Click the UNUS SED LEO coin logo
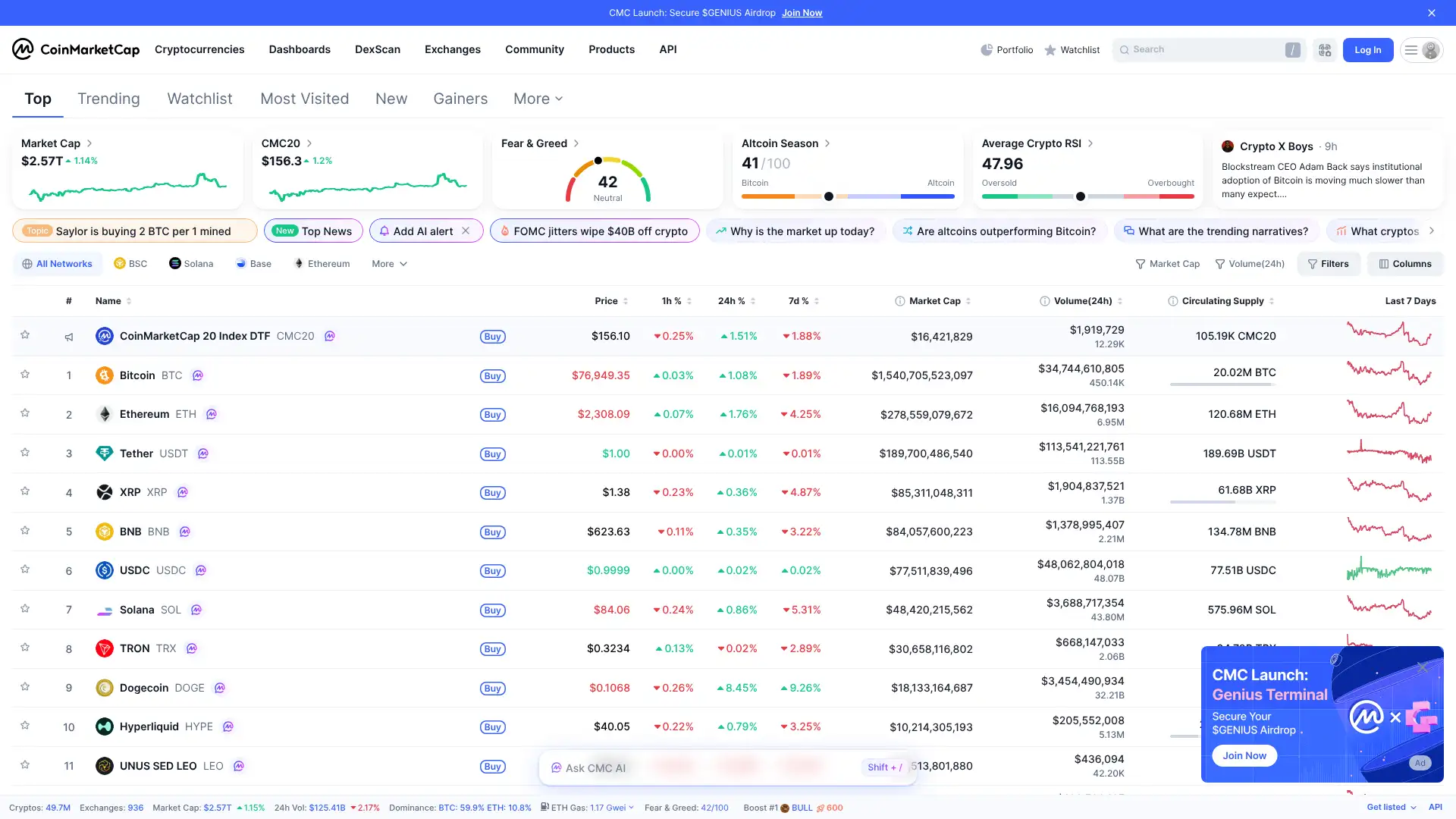The image size is (1456, 819). [x=105, y=766]
